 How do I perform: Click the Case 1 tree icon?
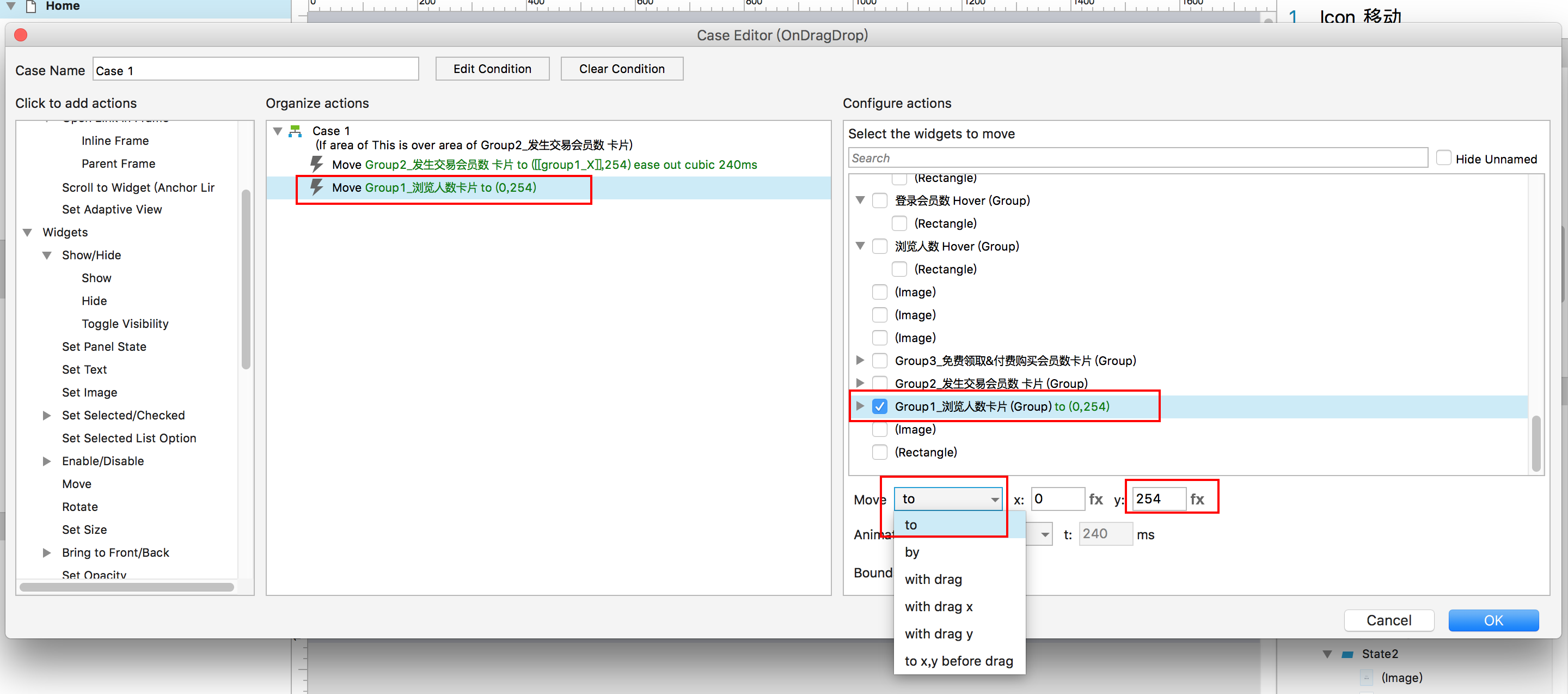295,131
